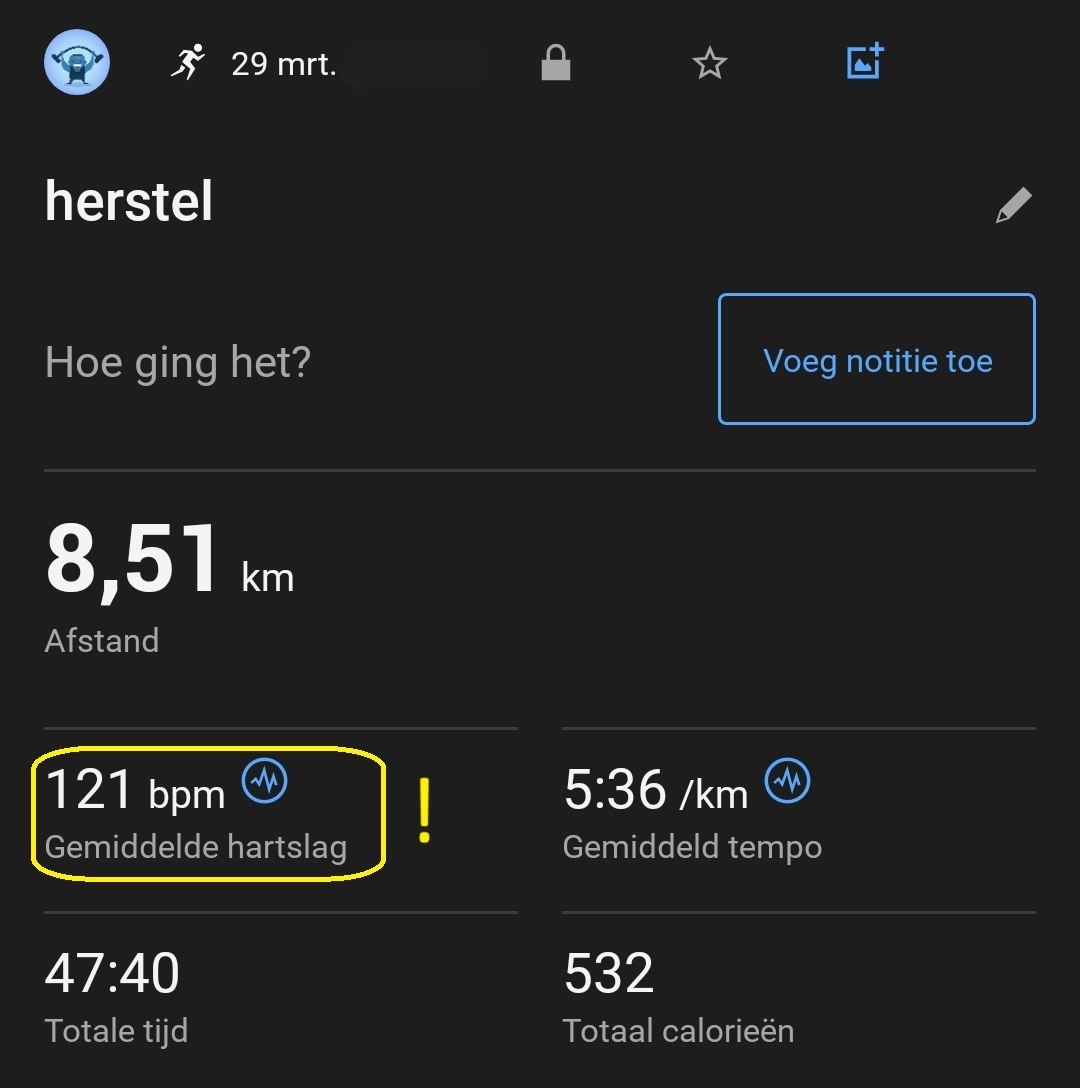Tap the profile avatar icon
Image resolution: width=1080 pixels, height=1088 pixels.
(77, 63)
